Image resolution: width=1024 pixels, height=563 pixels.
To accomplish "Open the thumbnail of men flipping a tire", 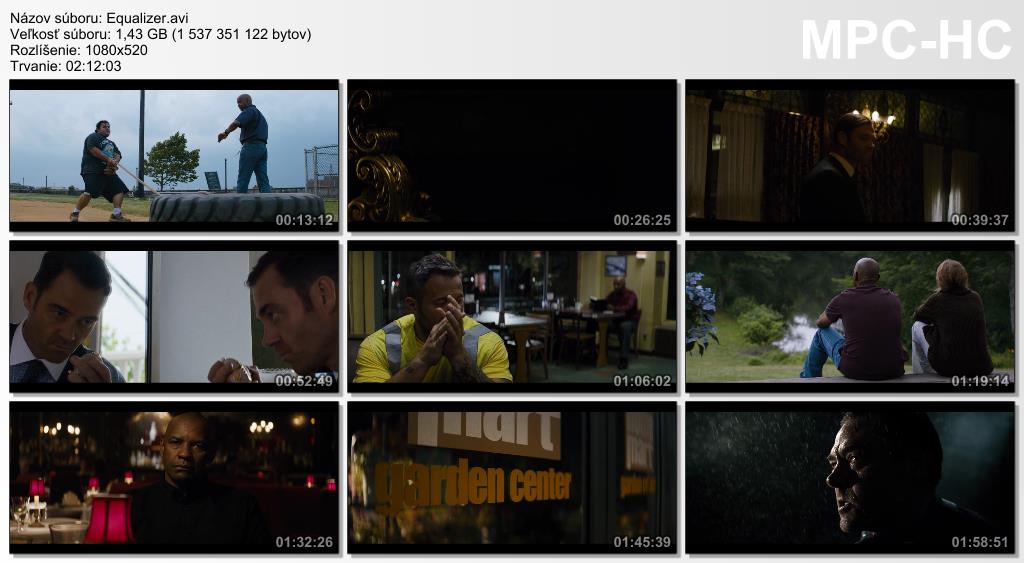I will [174, 155].
